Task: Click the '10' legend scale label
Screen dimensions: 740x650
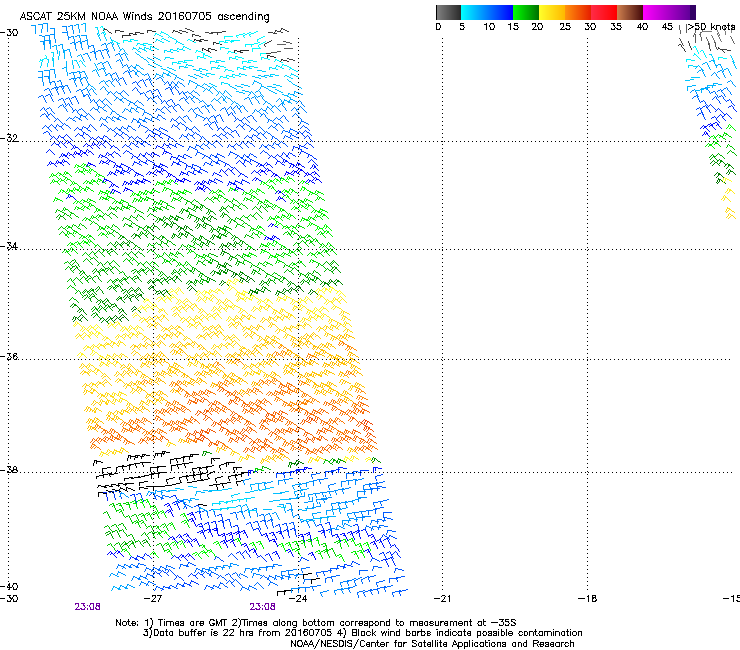Action: [489, 27]
